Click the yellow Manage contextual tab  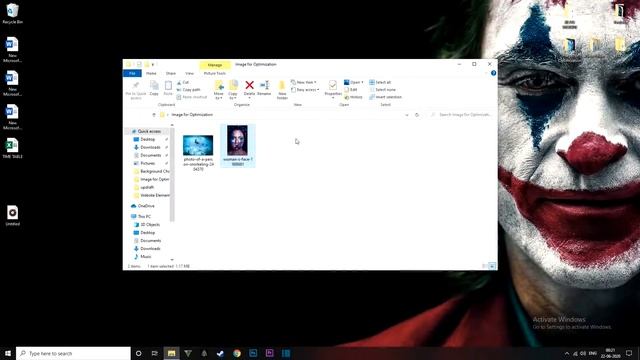click(x=215, y=65)
